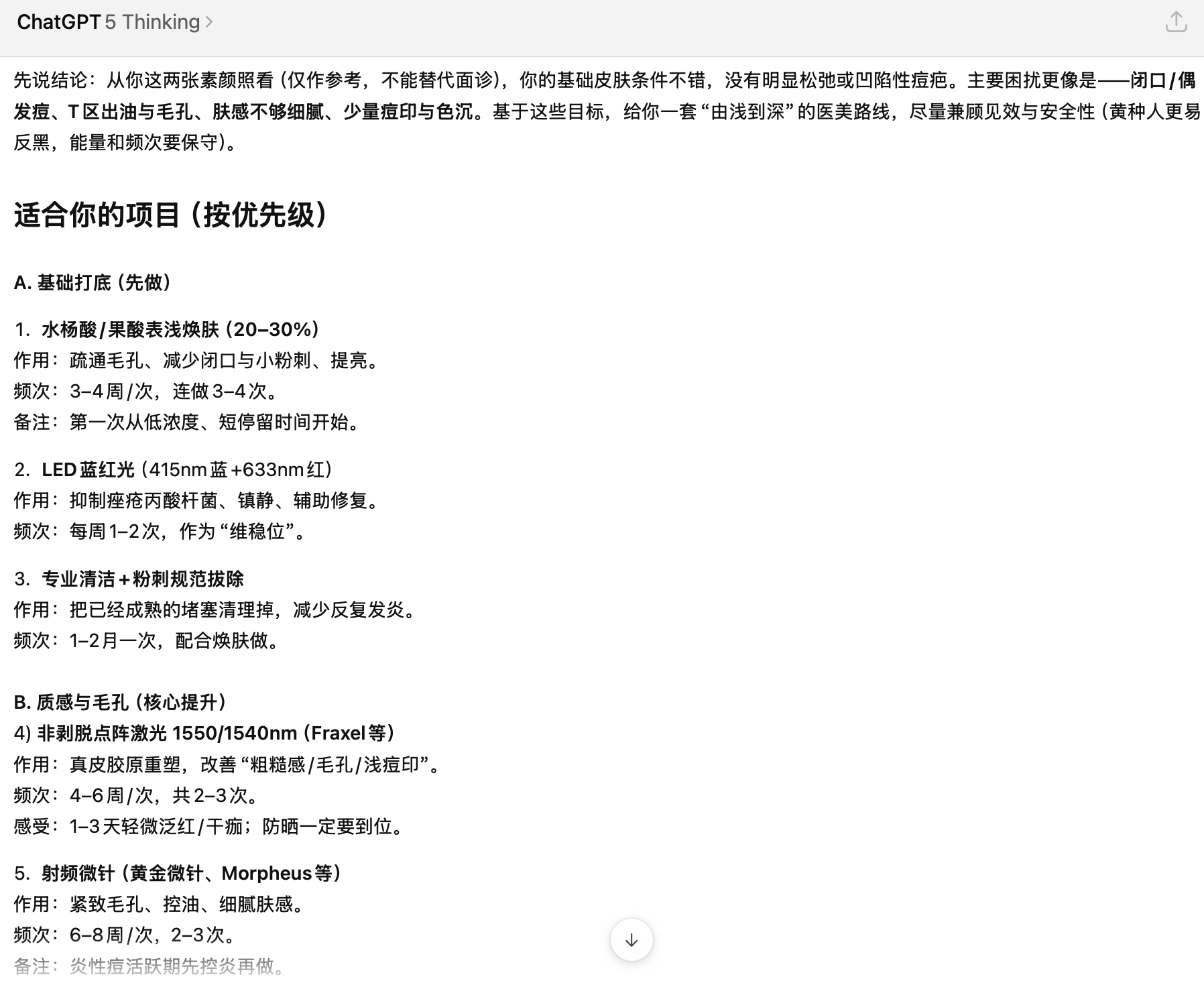Viewport: 1204px width, 983px height.
Task: Click the opening paragraph starting 先说结论
Action: click(x=606, y=111)
